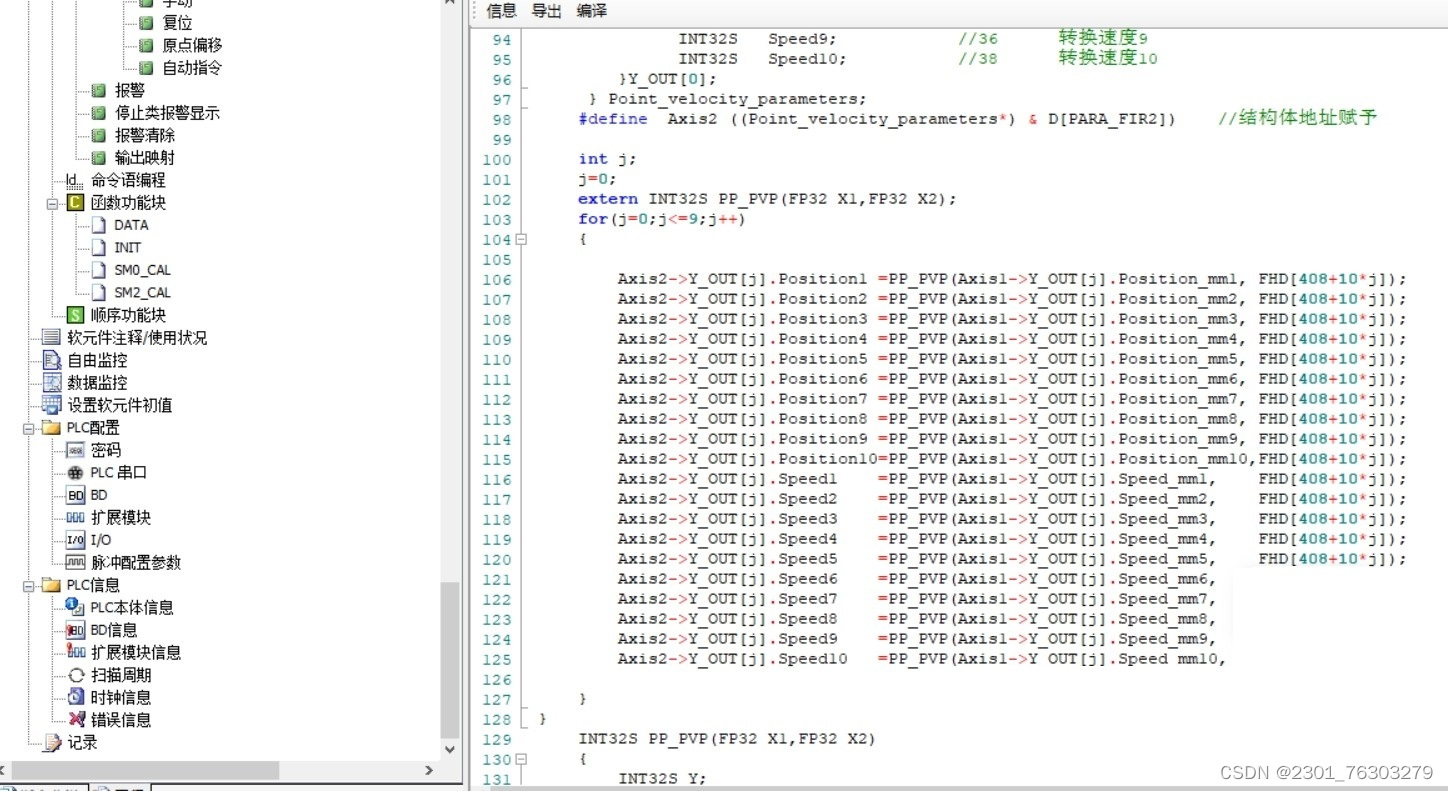This screenshot has height=791, width=1448.
Task: Open the SM2_CAL function block
Action: coord(142,293)
